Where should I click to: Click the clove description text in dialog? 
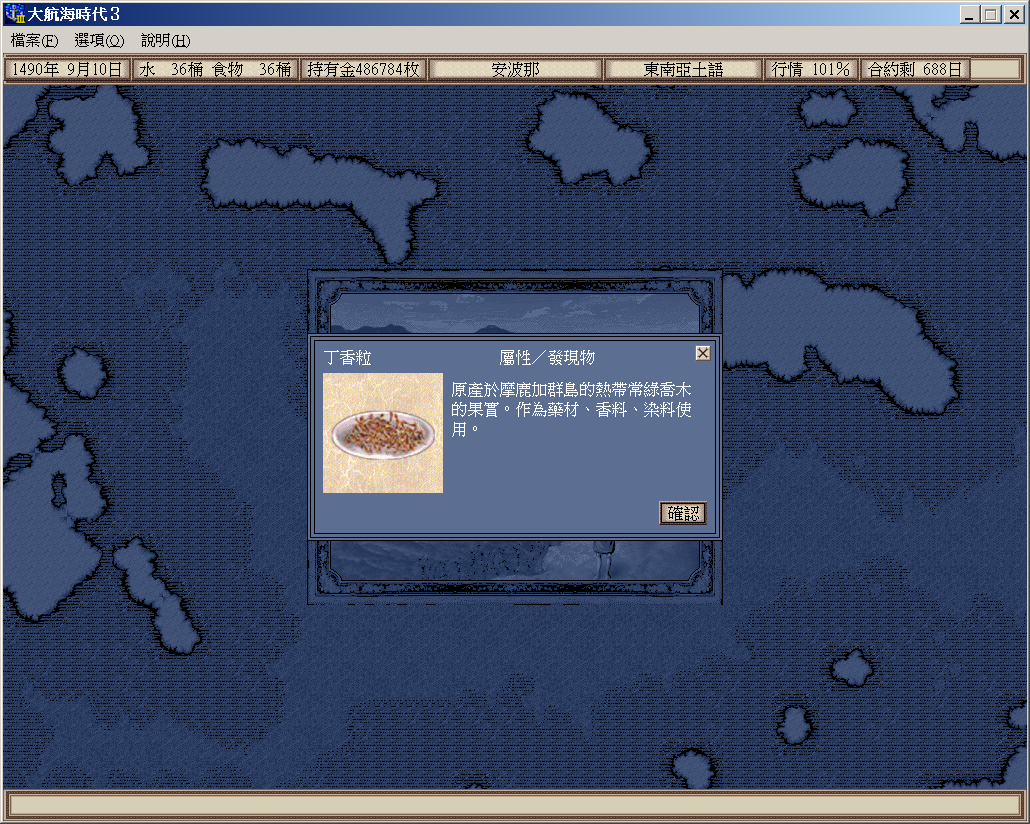pyautogui.click(x=571, y=409)
